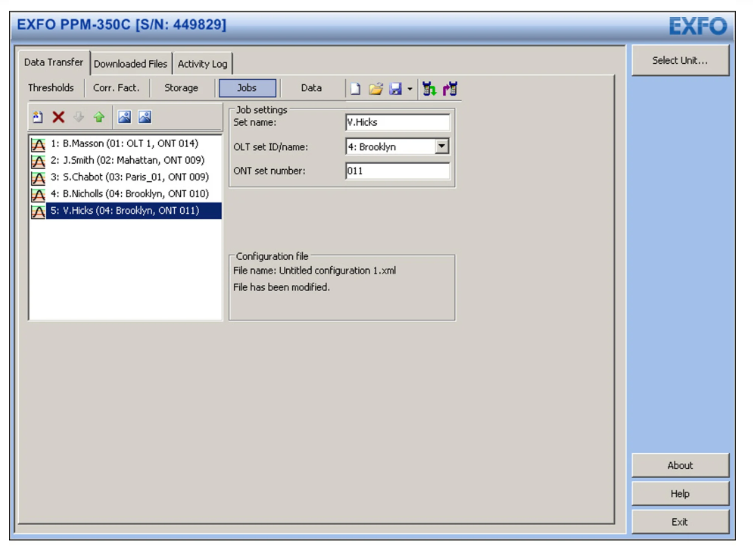Click the second blue image icon in job toolbar

click(x=145, y=117)
